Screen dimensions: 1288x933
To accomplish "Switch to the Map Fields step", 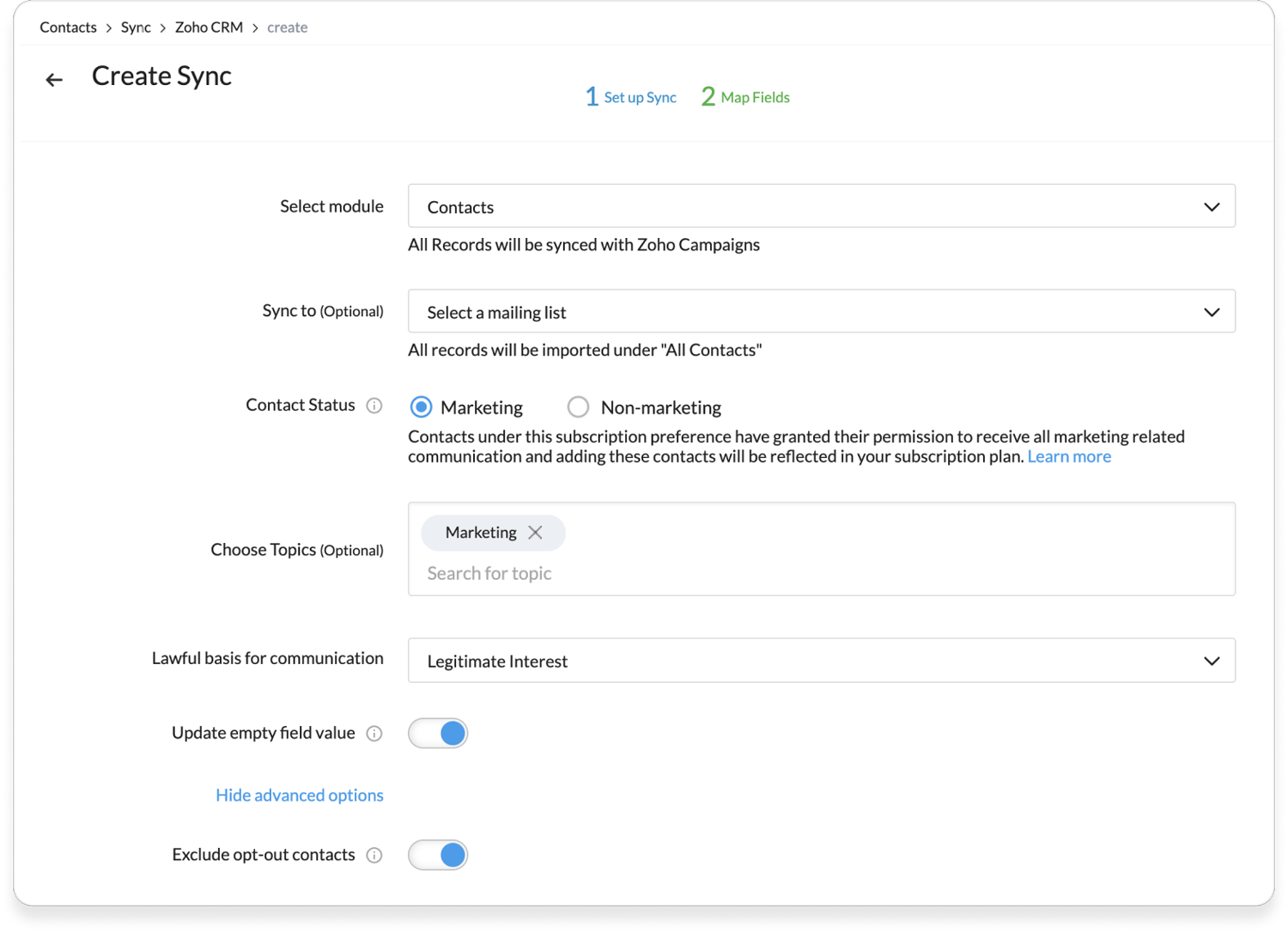I will [744, 96].
